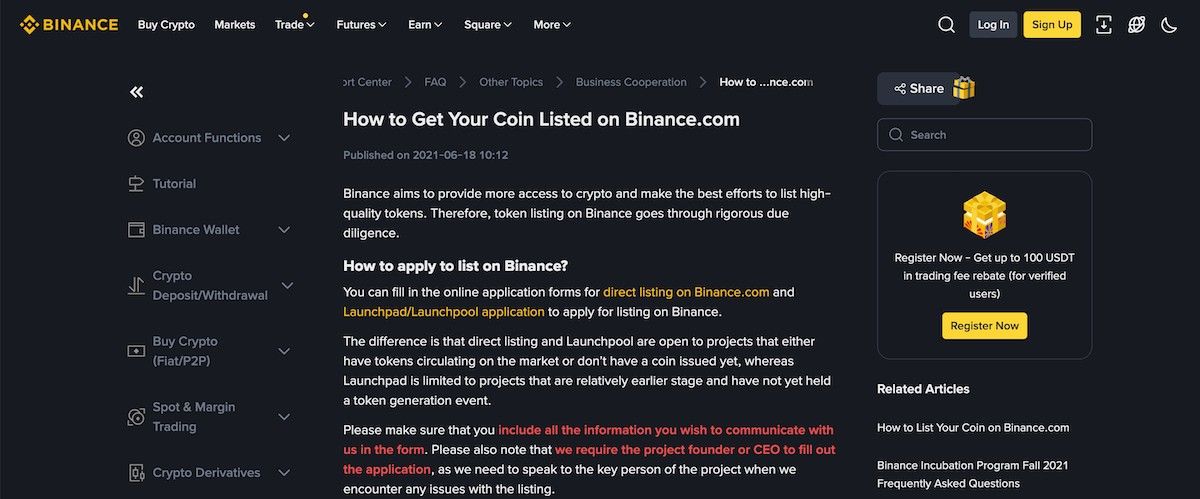
Task: Open the Buy Crypto menu item
Action: [166, 25]
